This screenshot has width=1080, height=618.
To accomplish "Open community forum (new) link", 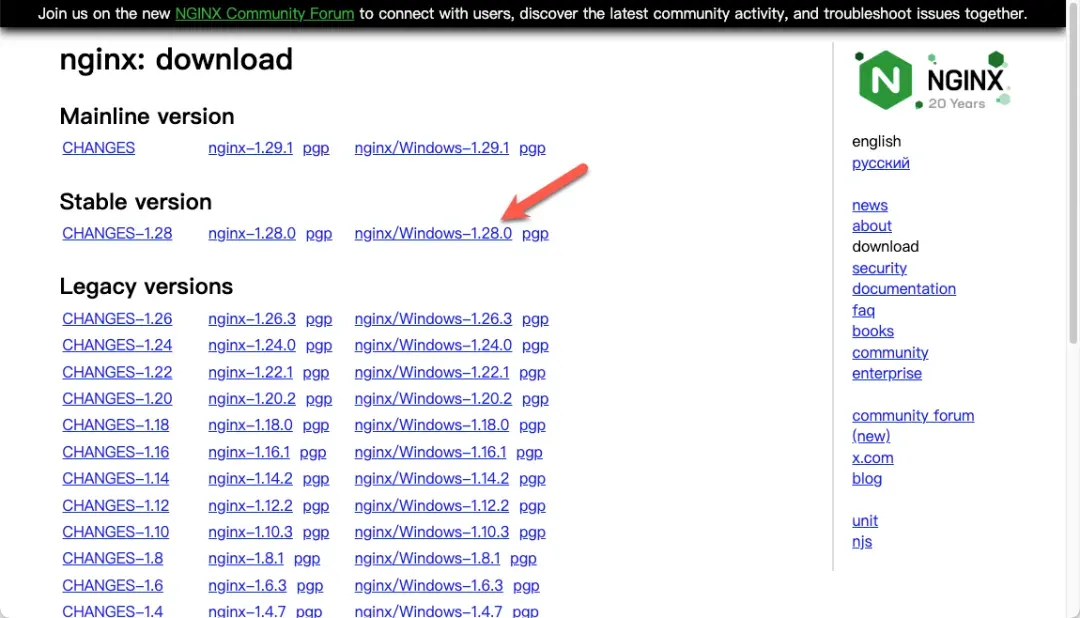I will (913, 426).
